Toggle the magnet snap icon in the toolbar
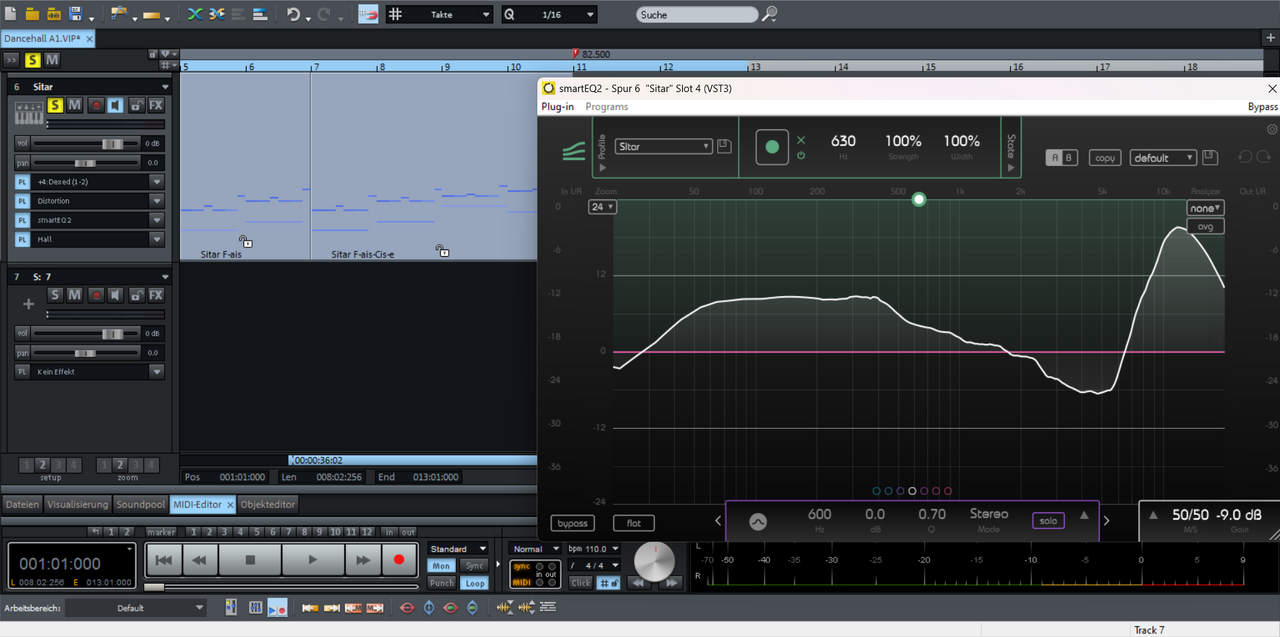The image size is (1280, 637). coord(369,15)
